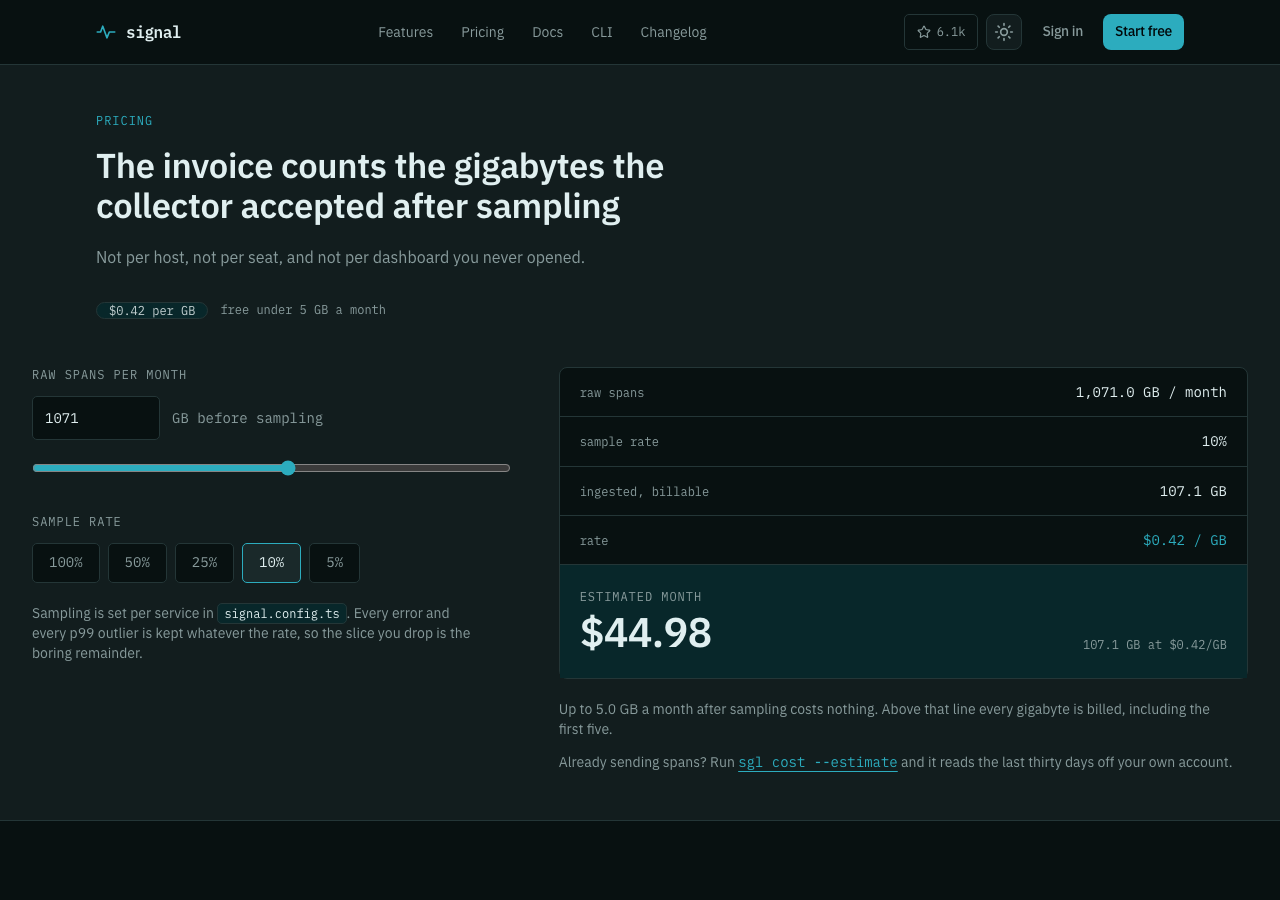Screen dimensions: 1280x900
Task: Select the 50% sample rate
Action: pos(137,563)
